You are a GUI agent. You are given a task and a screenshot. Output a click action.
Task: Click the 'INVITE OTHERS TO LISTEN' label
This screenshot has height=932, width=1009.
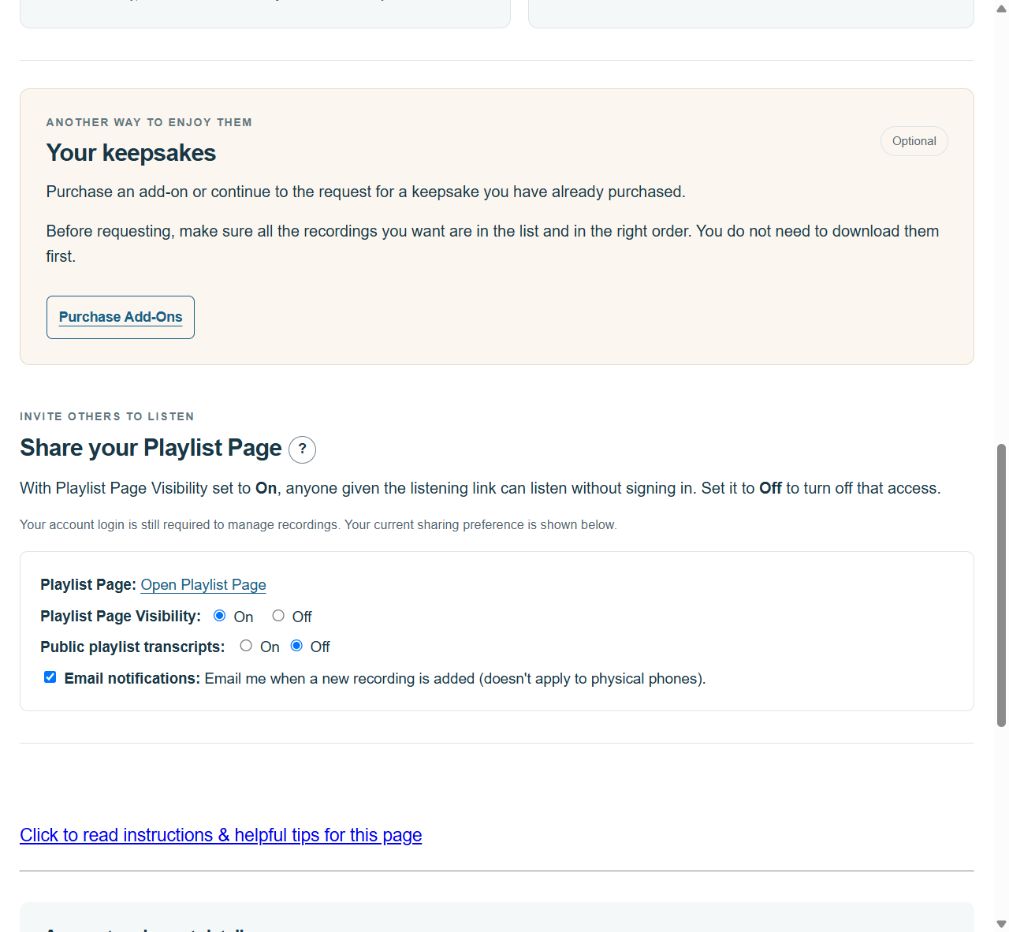pyautogui.click(x=107, y=416)
